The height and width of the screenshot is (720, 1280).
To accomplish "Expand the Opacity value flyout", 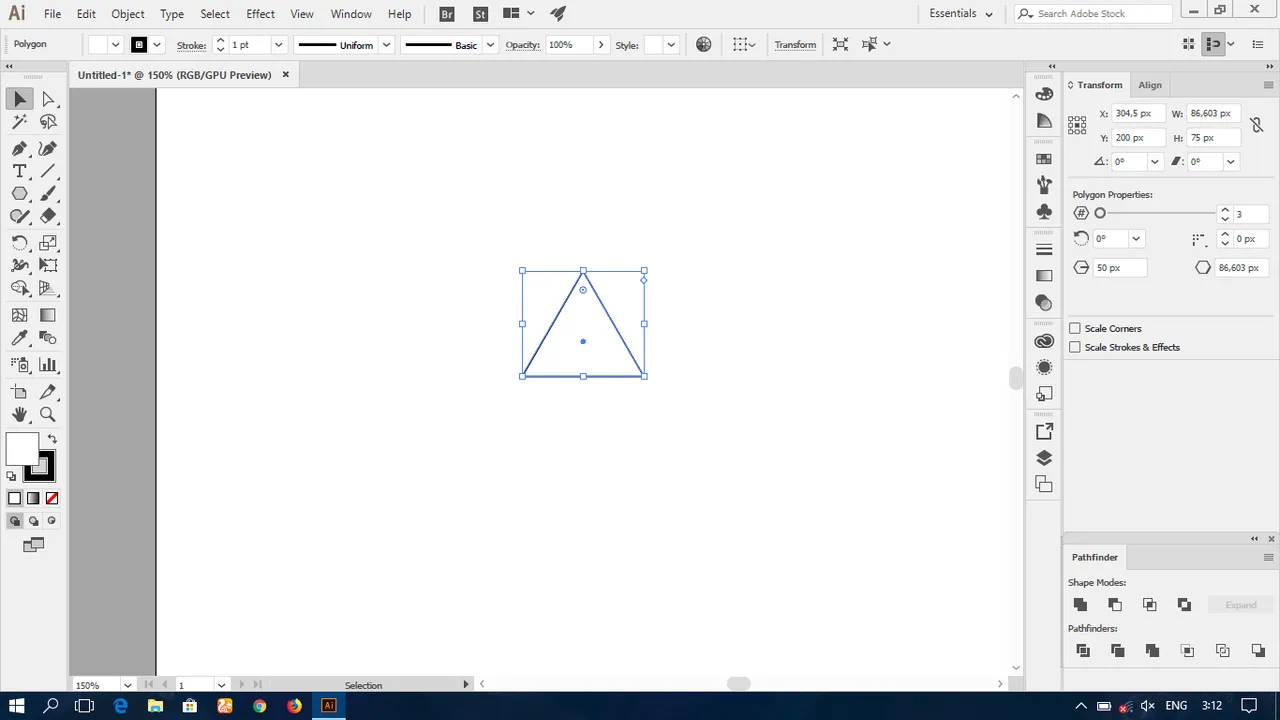I will [600, 45].
